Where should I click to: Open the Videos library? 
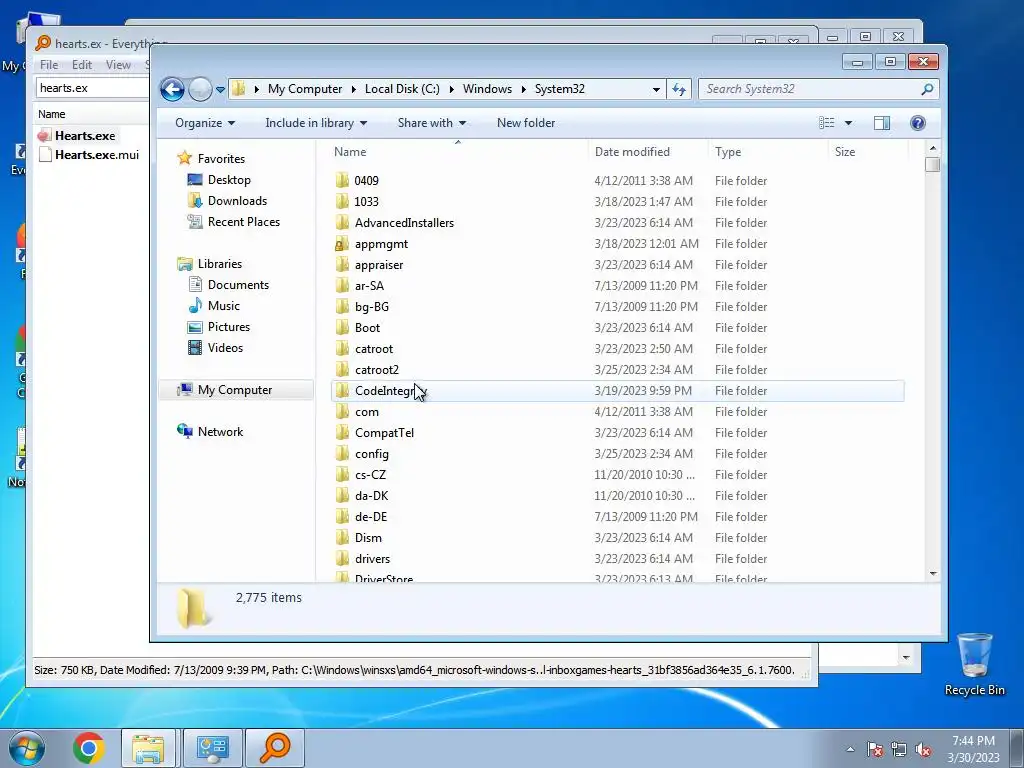(x=225, y=347)
